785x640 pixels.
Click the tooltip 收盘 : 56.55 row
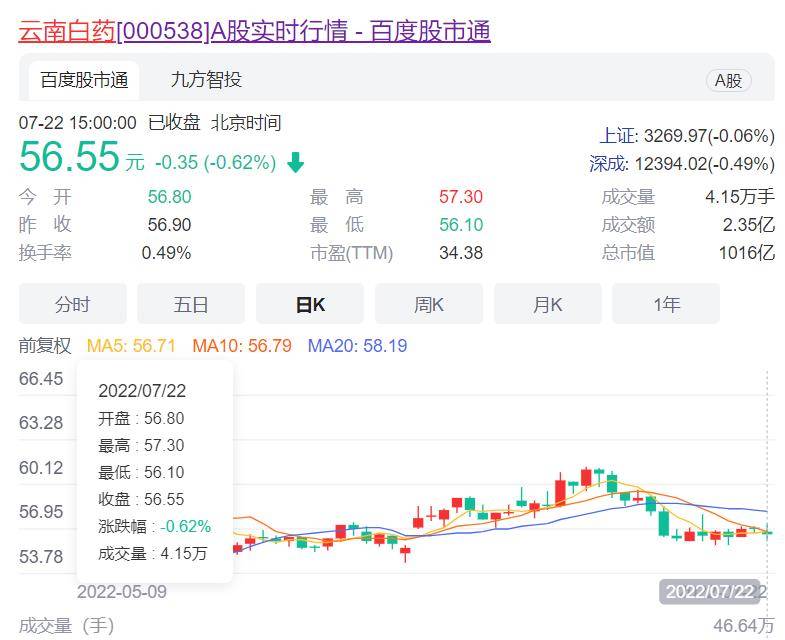141,499
